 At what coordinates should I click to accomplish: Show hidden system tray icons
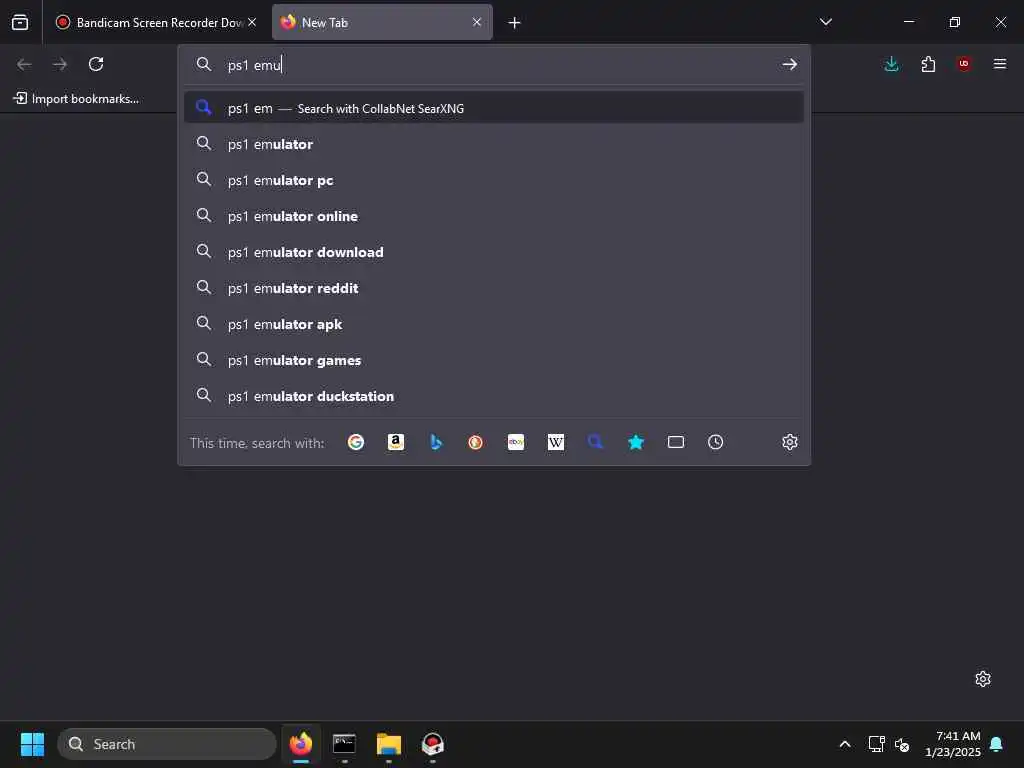[844, 744]
